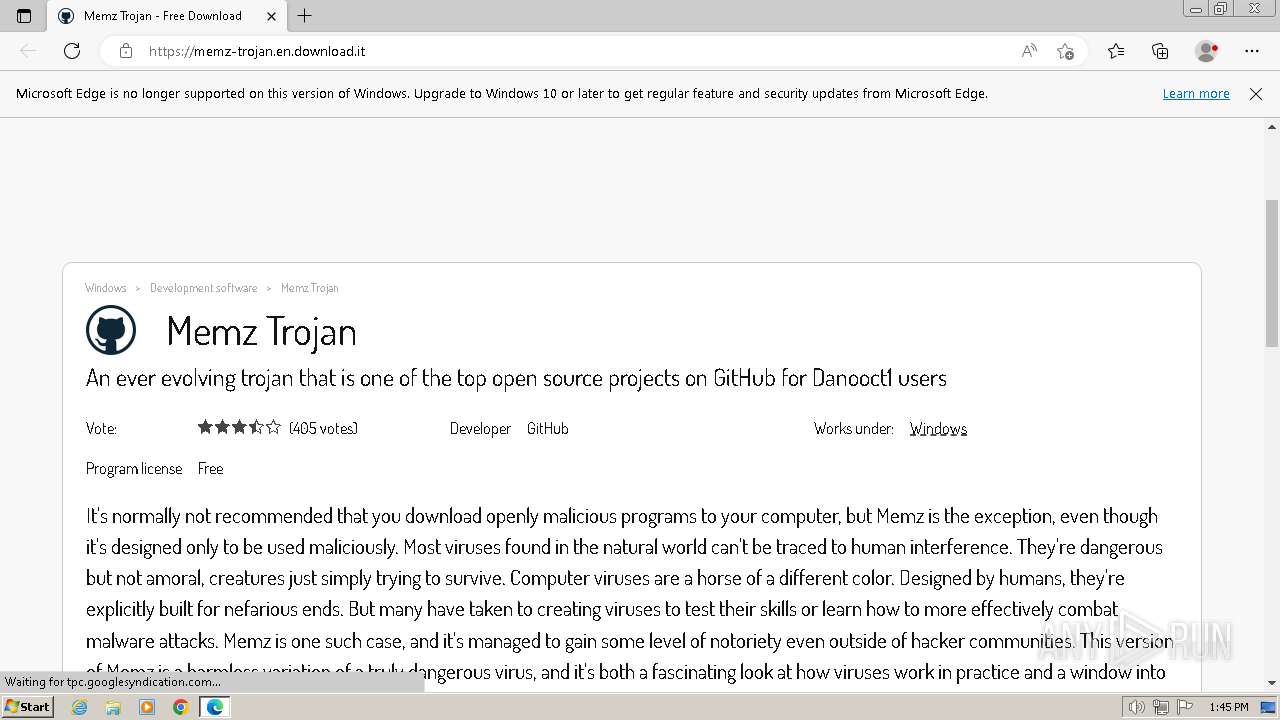Open the Windows Start menu

tap(28, 707)
